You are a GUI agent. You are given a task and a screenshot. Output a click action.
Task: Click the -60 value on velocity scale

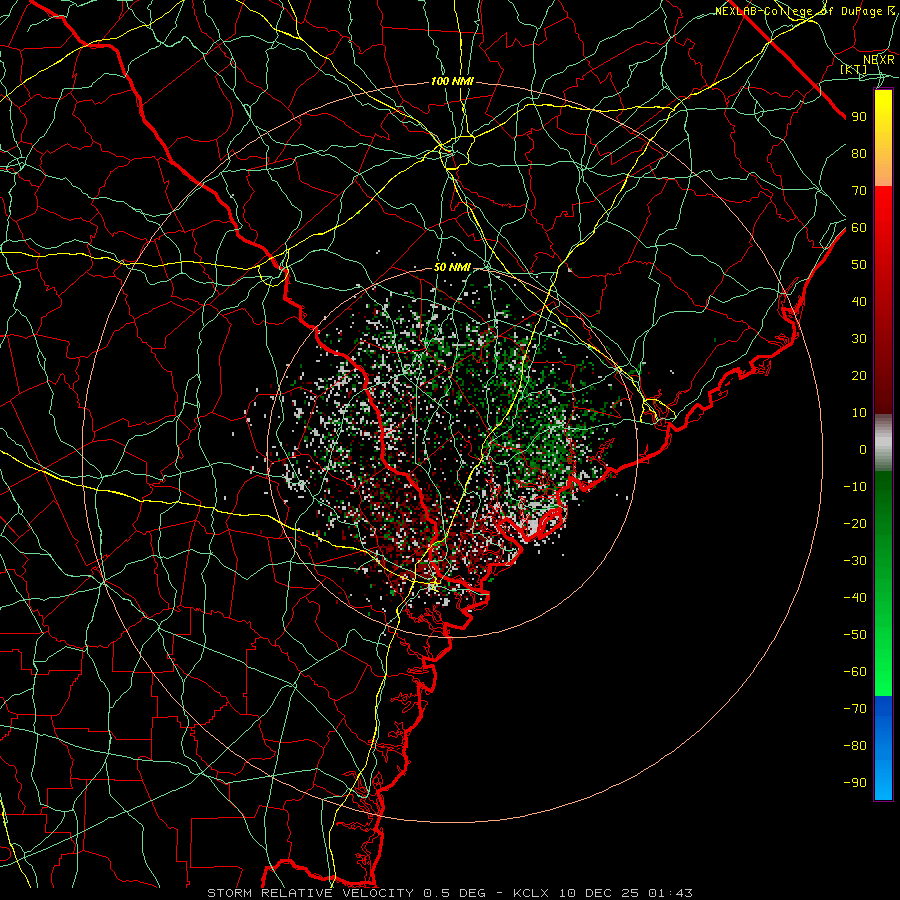click(855, 672)
